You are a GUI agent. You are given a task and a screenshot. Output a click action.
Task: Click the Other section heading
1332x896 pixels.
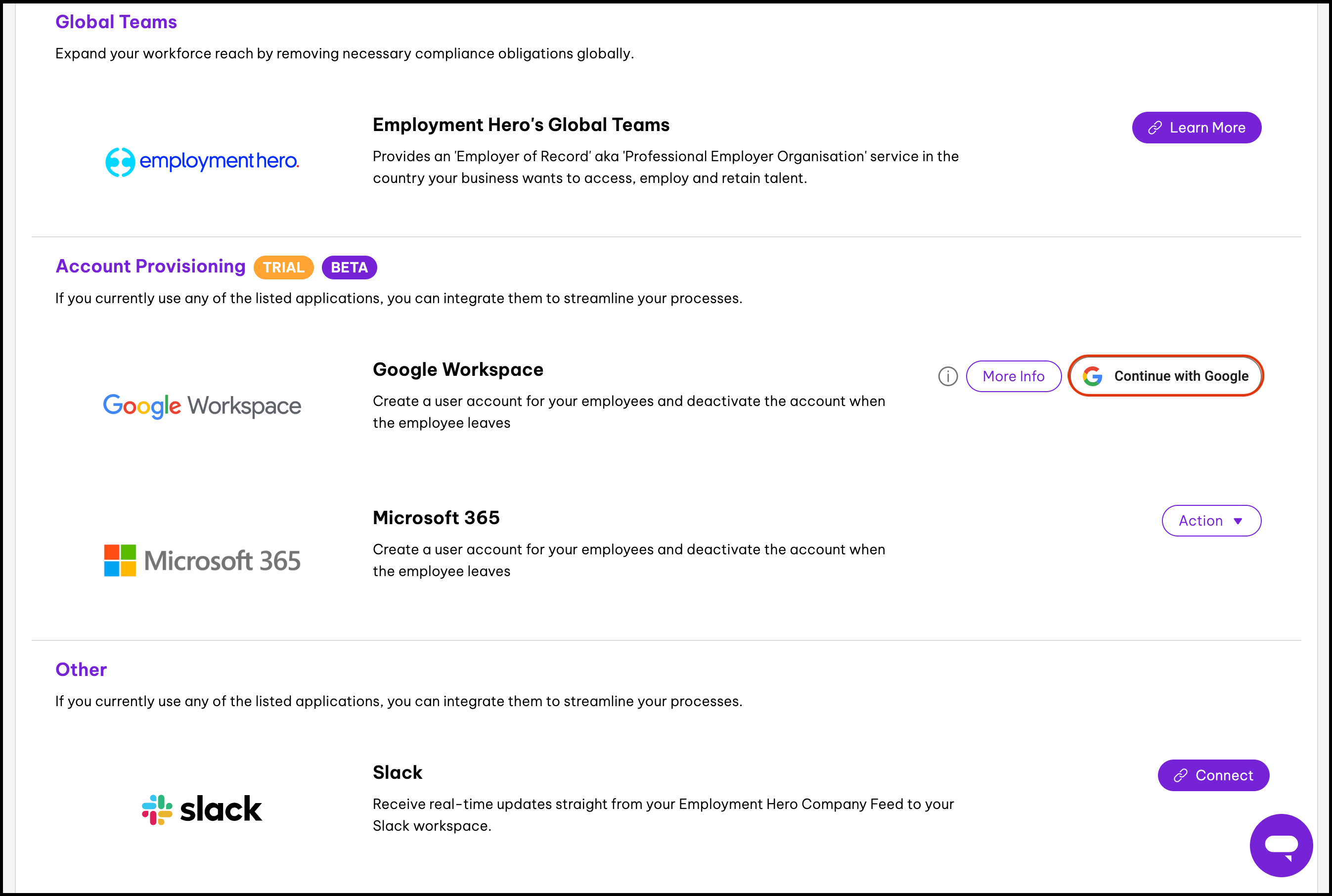pyautogui.click(x=81, y=669)
